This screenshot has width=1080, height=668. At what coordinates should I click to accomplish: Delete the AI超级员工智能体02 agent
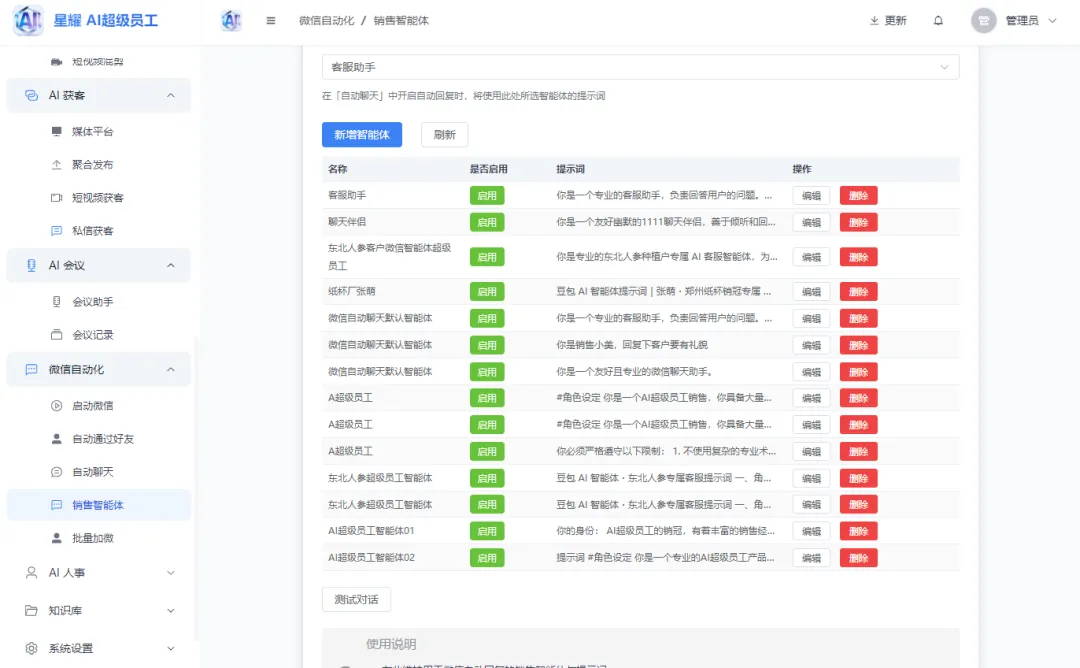(x=858, y=558)
